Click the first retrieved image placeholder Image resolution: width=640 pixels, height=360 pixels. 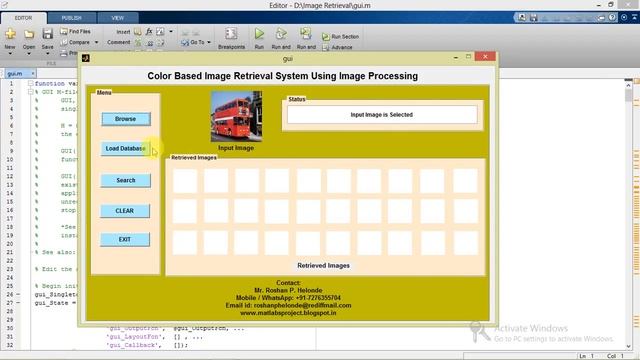(x=184, y=181)
